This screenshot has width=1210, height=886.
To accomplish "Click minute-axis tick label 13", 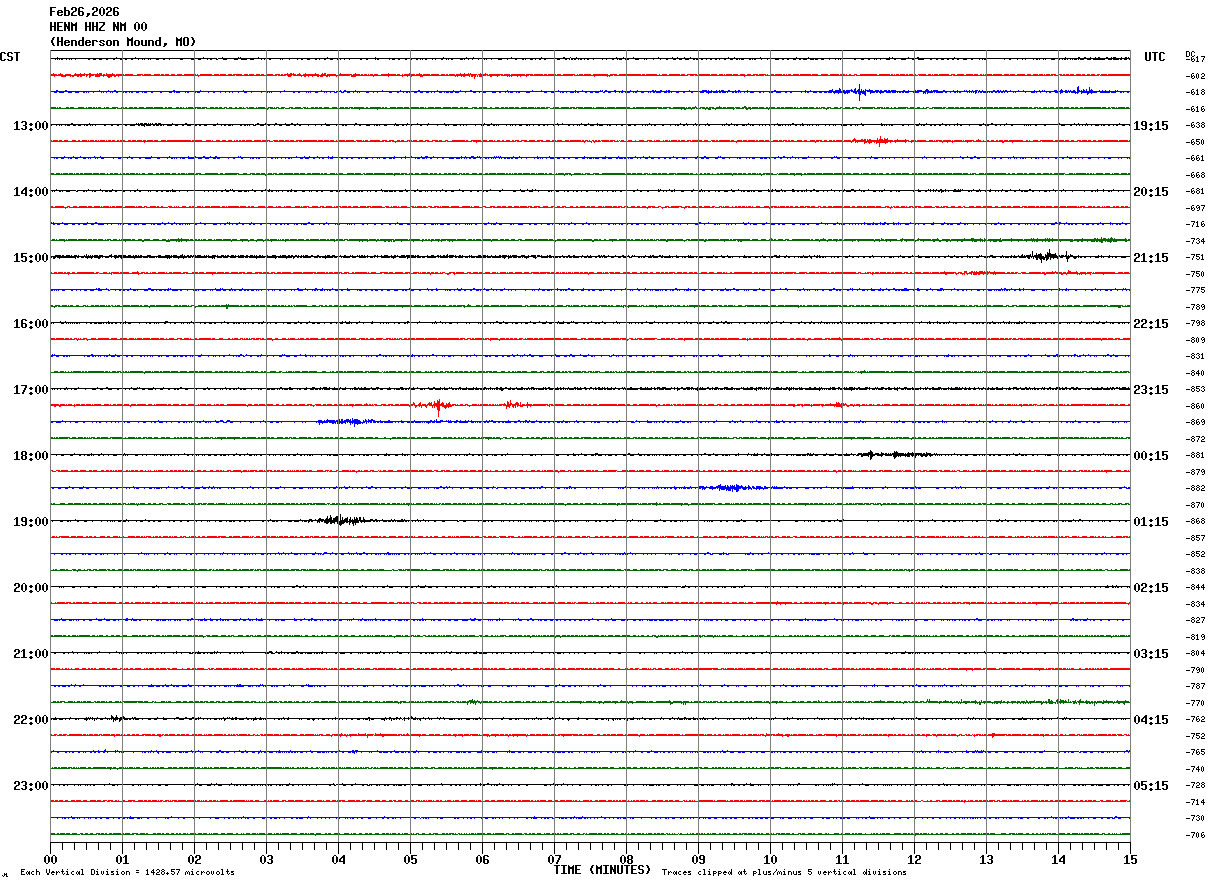I will coord(986,859).
